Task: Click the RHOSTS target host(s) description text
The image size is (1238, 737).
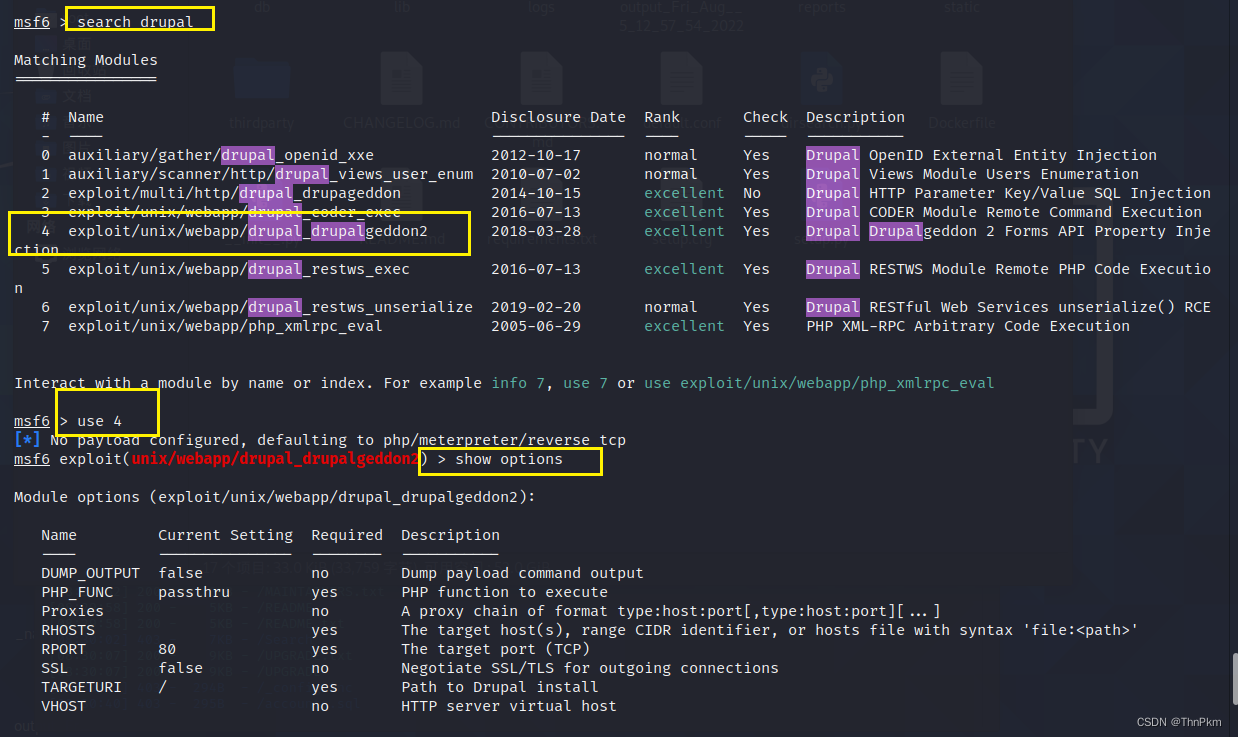Action: (x=770, y=630)
